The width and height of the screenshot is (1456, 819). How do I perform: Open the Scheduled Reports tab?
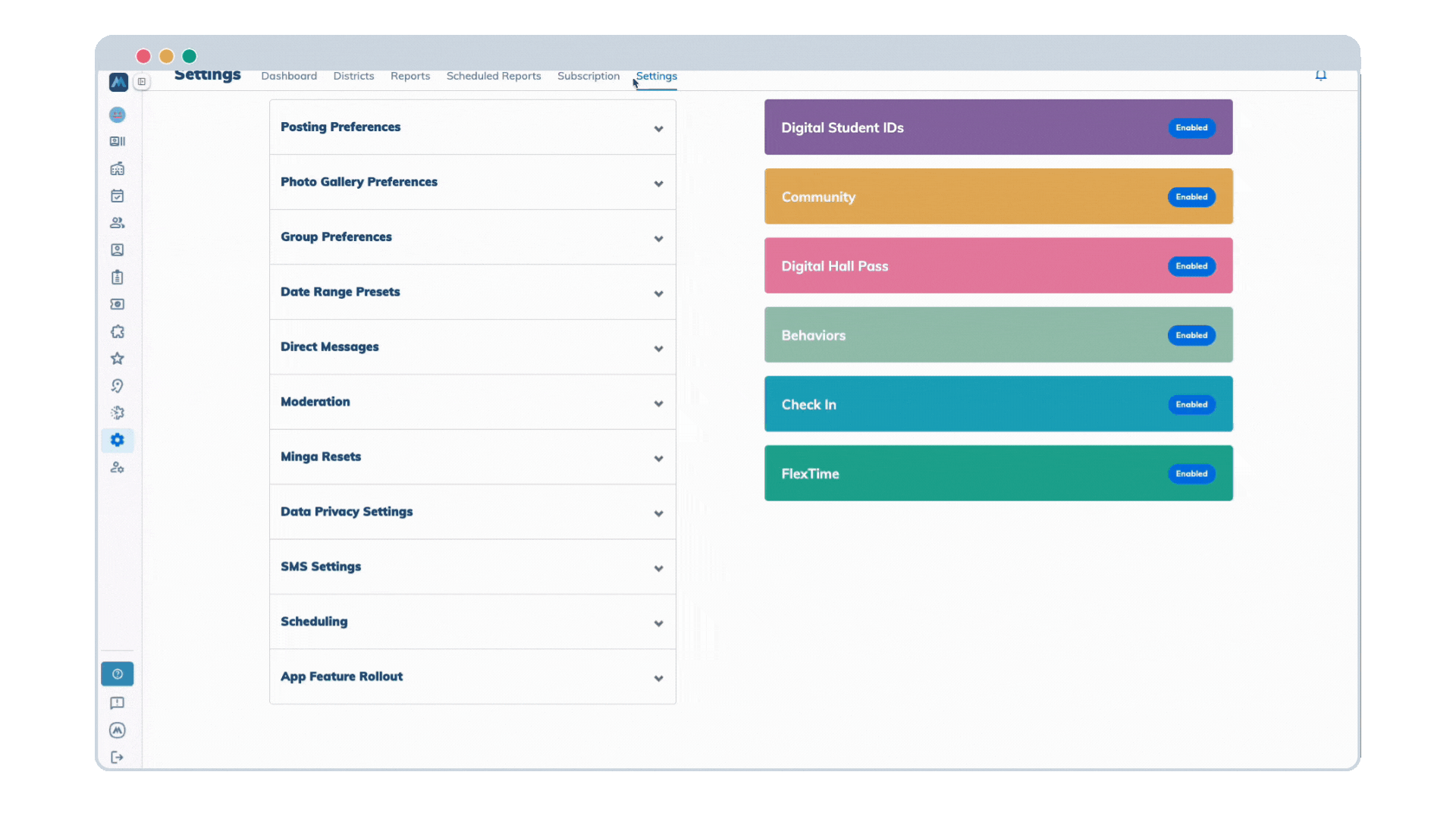(x=494, y=76)
